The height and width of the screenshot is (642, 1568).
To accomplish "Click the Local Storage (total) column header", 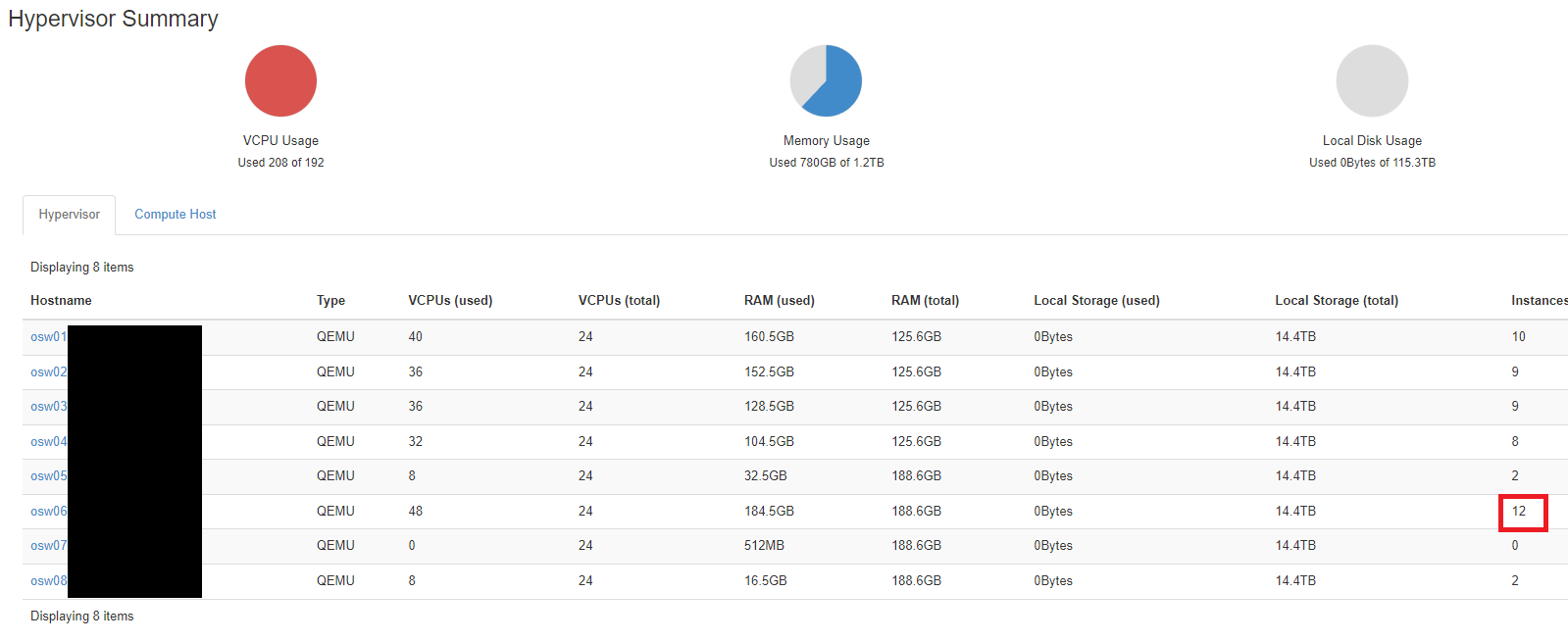I will click(x=1337, y=301).
